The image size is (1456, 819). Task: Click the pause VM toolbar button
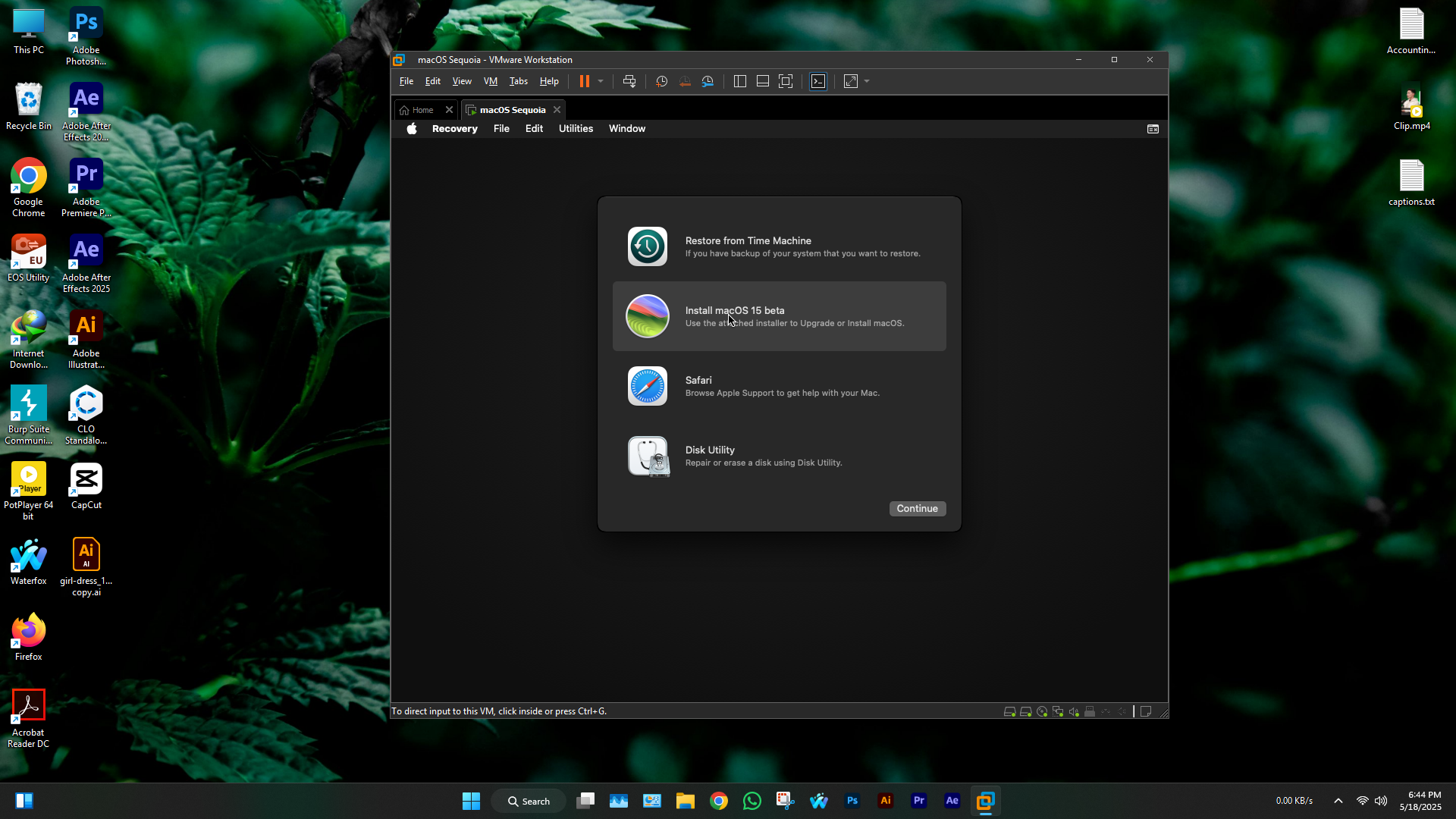584,81
